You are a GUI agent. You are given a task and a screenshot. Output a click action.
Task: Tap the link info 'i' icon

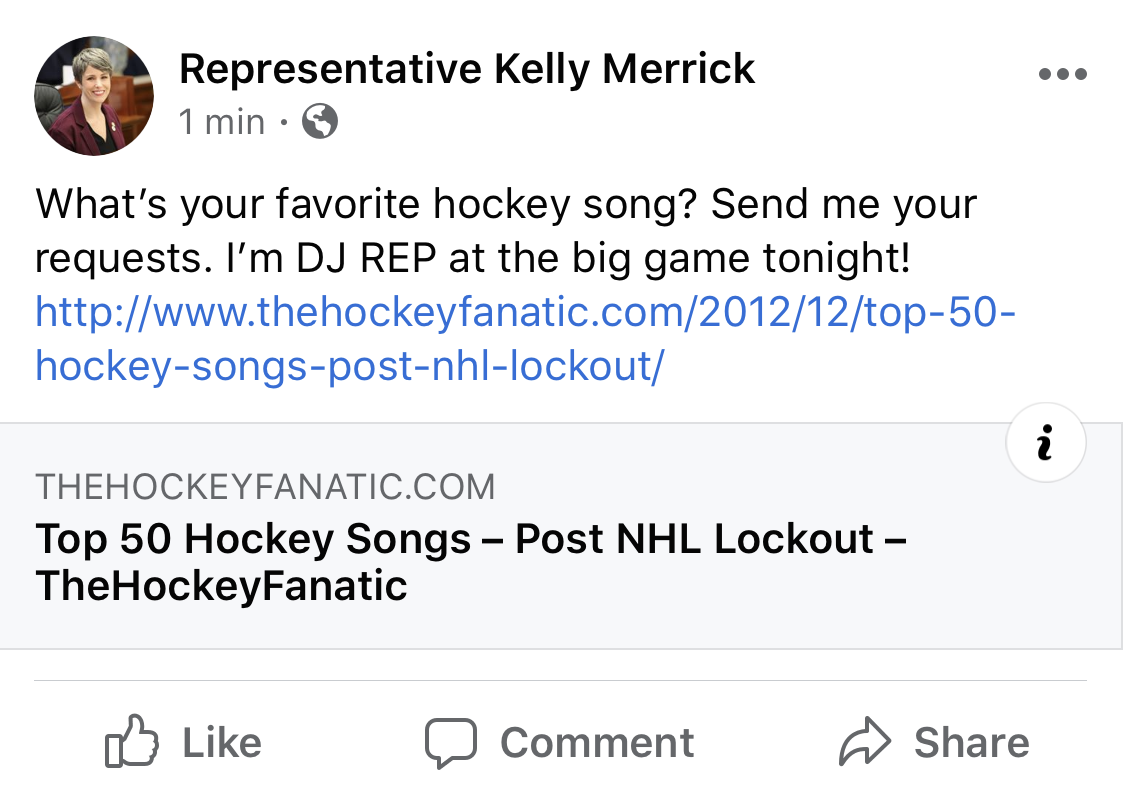(x=1046, y=442)
